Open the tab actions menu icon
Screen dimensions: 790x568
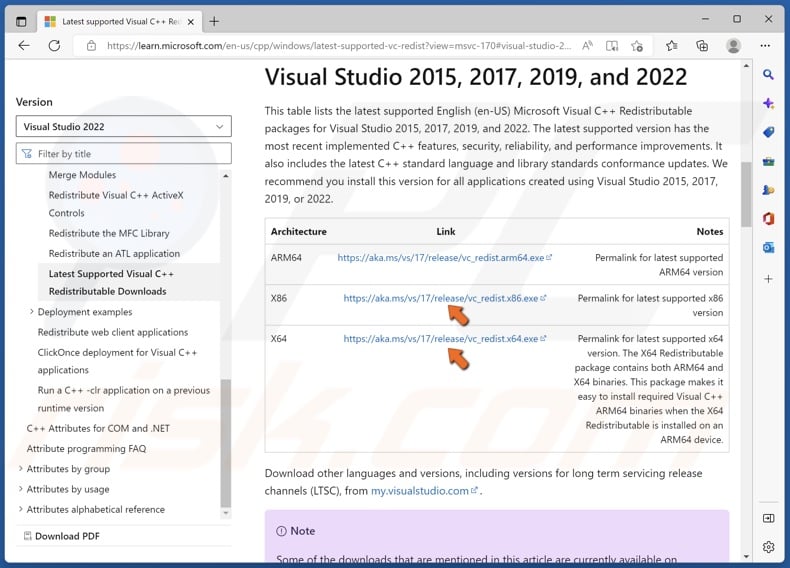[x=21, y=22]
